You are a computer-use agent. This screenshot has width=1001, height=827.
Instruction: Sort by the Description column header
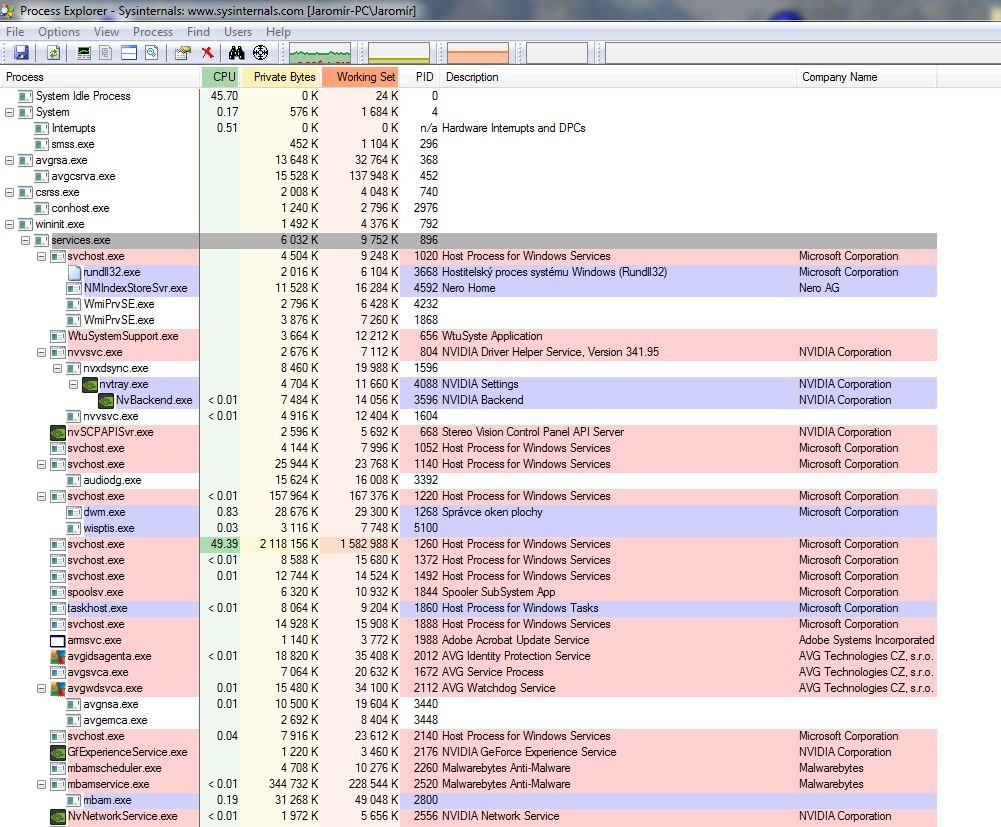[618, 77]
